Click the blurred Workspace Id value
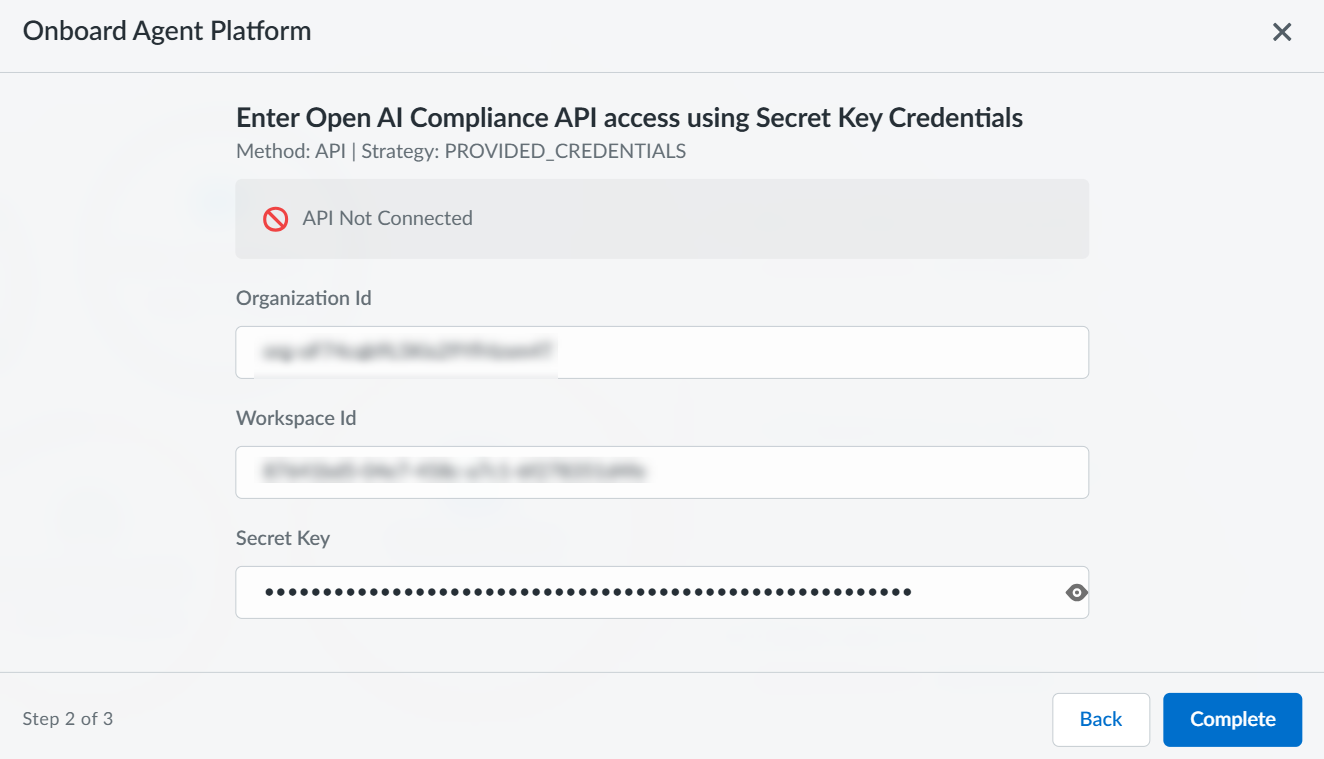 point(452,470)
